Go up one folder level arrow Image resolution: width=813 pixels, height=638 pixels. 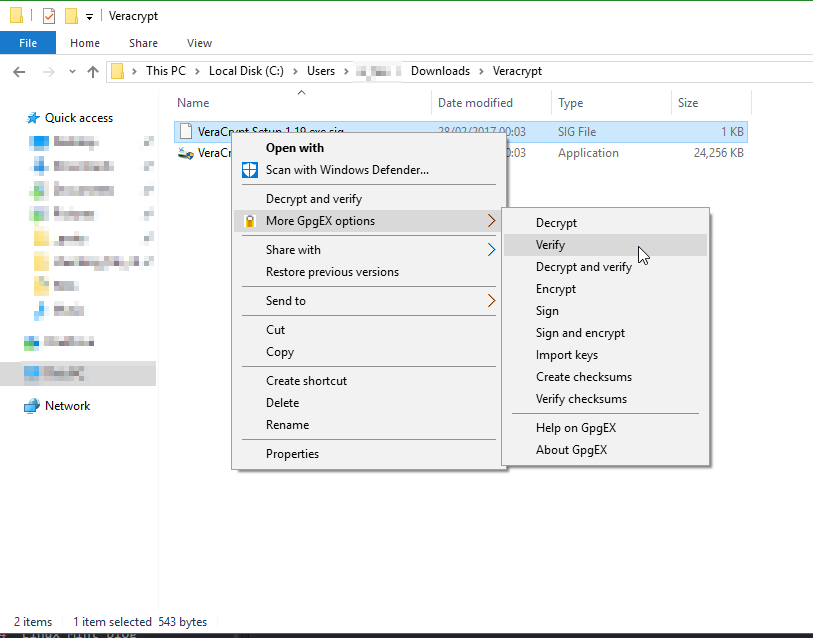tap(93, 72)
